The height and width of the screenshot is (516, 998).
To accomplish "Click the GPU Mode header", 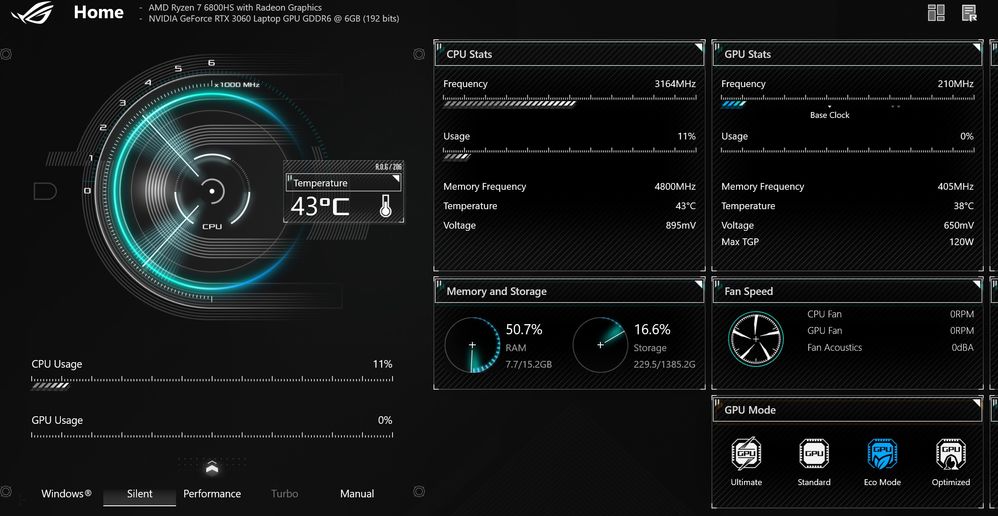I will click(x=847, y=410).
